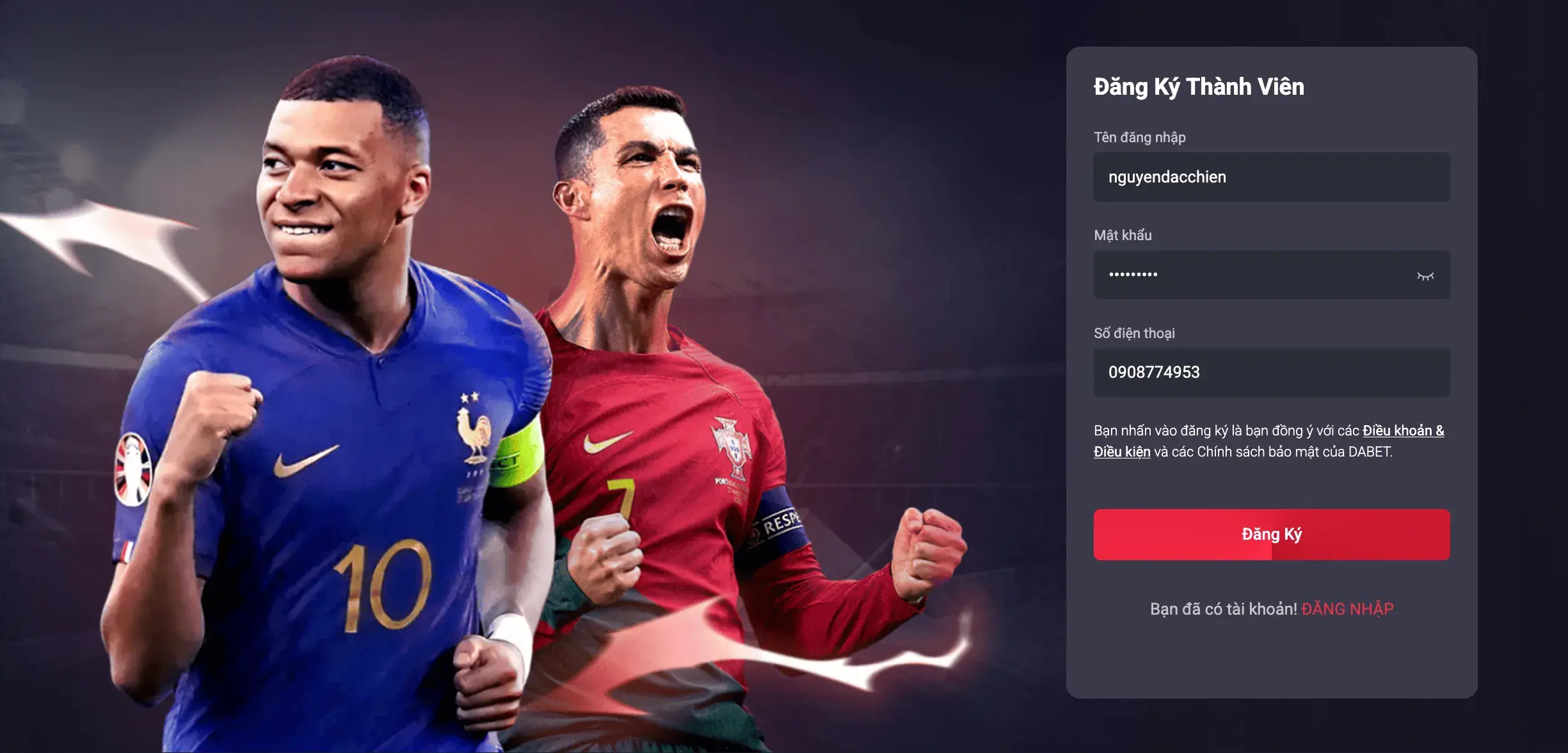
Task: Focus the Số điện thoại phone field
Action: [1271, 373]
